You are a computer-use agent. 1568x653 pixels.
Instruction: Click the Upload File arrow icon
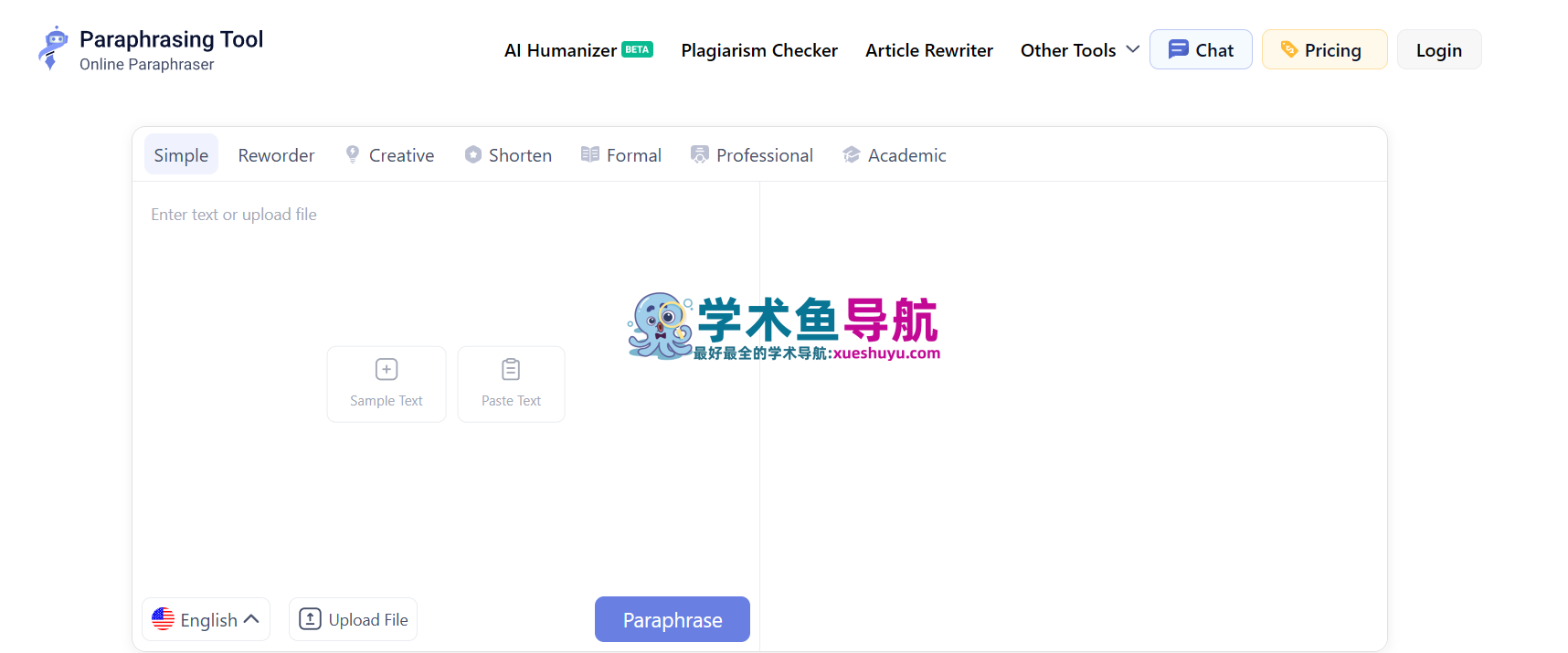(311, 619)
